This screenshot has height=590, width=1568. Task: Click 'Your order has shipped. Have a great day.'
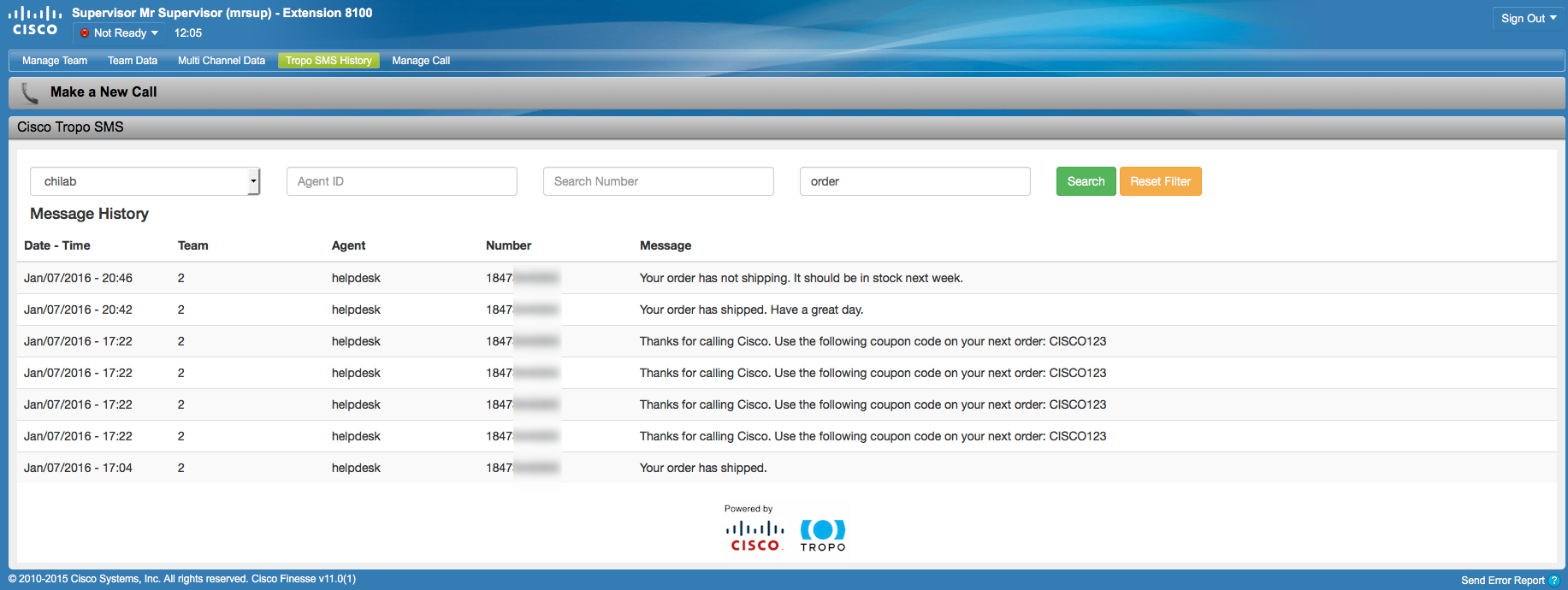click(x=752, y=310)
